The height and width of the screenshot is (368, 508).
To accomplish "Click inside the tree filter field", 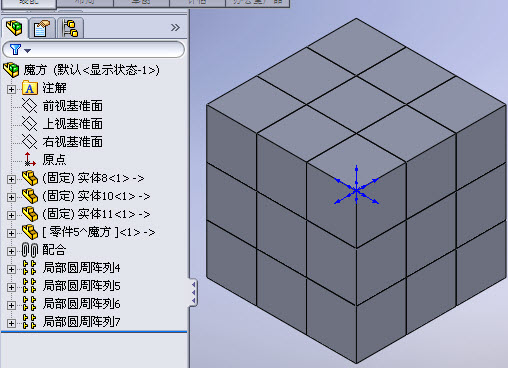I will [x=93, y=50].
